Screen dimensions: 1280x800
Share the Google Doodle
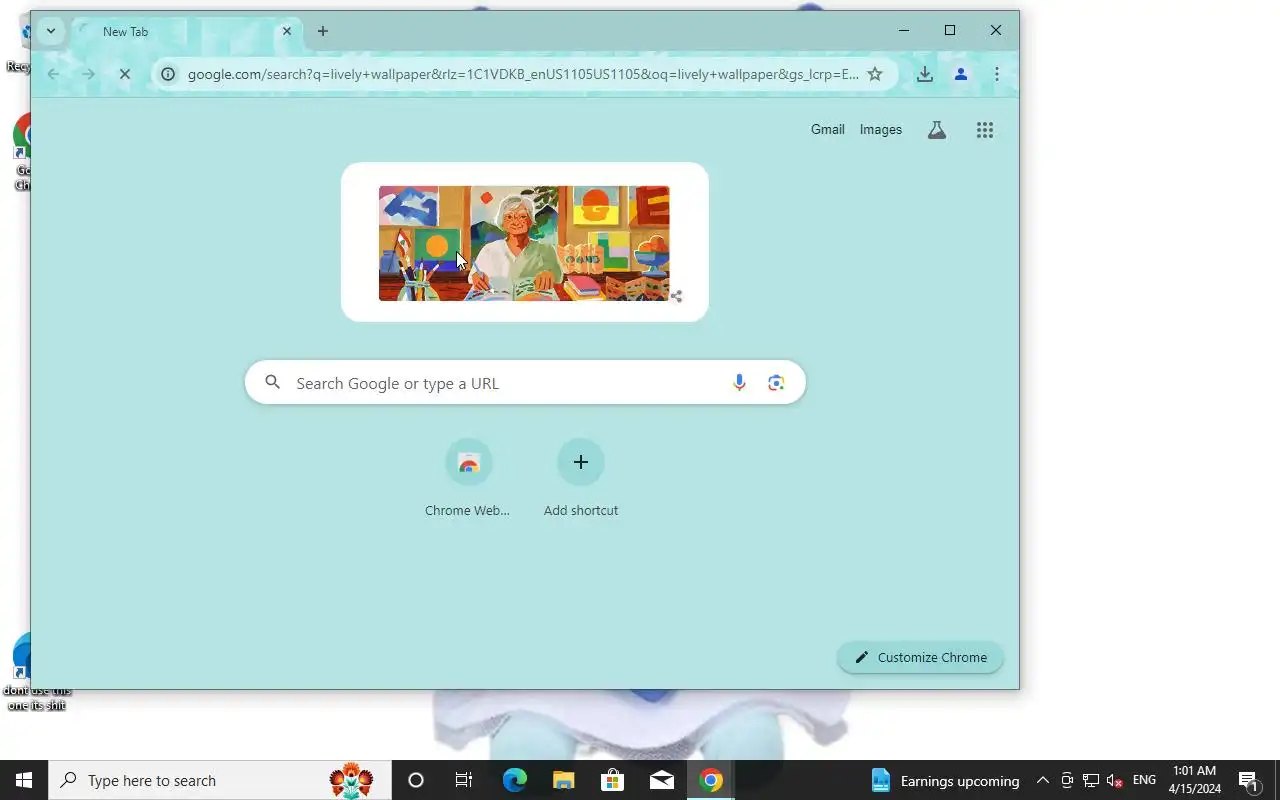(x=677, y=296)
